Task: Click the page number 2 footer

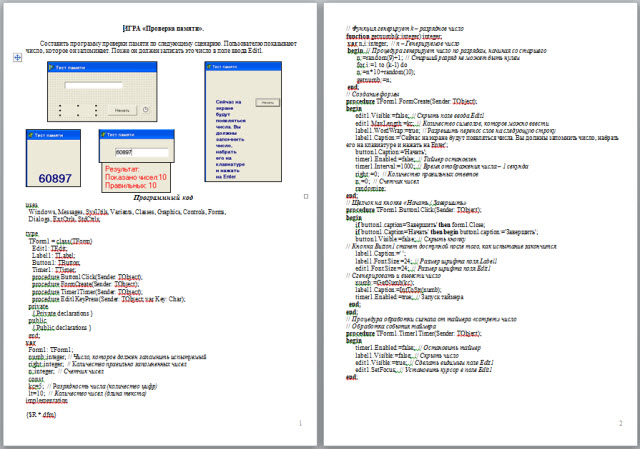Action: (620, 424)
